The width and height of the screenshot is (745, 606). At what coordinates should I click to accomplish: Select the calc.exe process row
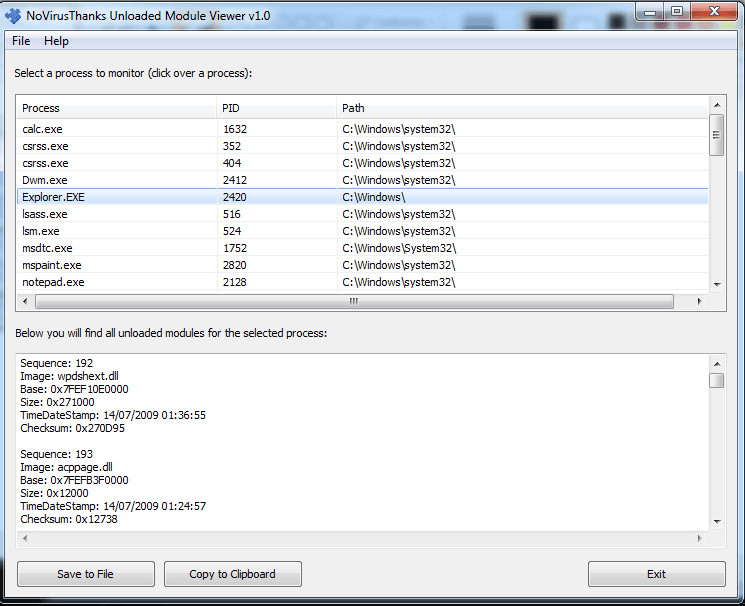(363, 129)
